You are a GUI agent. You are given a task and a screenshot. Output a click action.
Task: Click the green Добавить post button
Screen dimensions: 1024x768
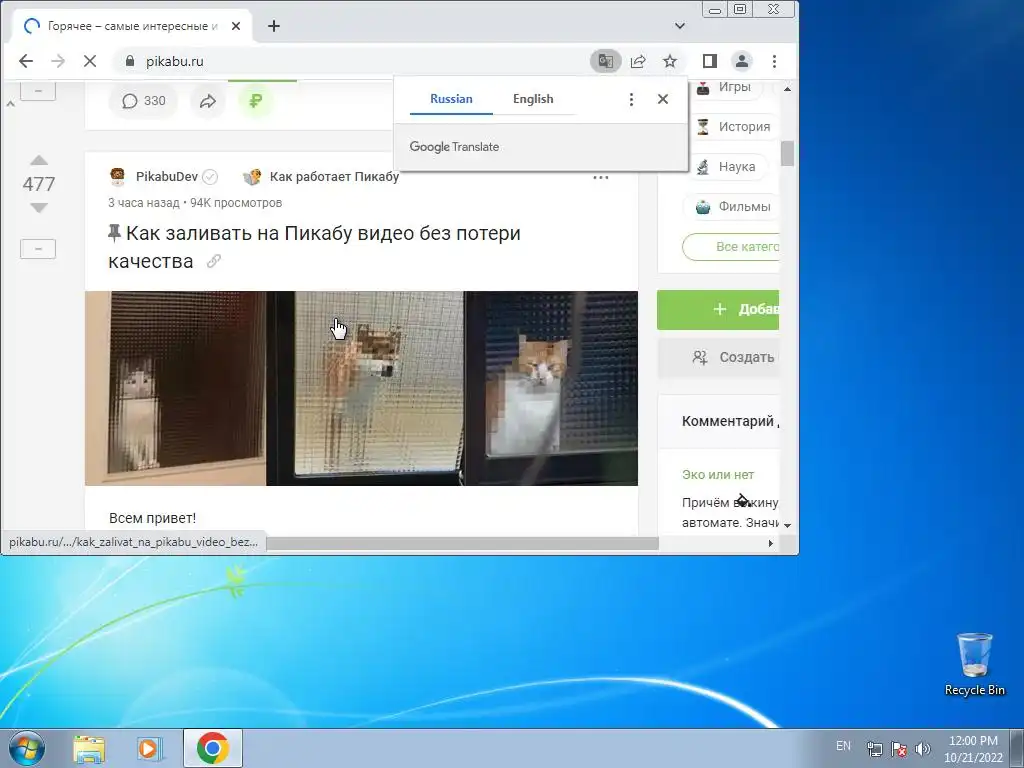click(x=718, y=310)
